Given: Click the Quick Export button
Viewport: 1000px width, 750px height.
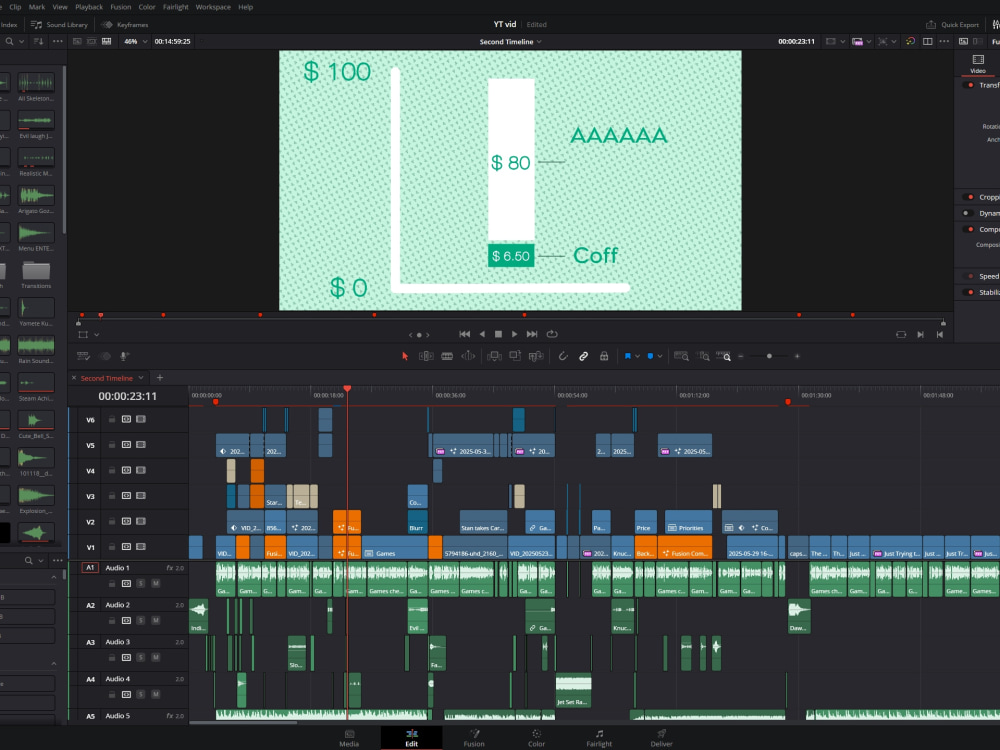Looking at the screenshot, I should coord(952,24).
